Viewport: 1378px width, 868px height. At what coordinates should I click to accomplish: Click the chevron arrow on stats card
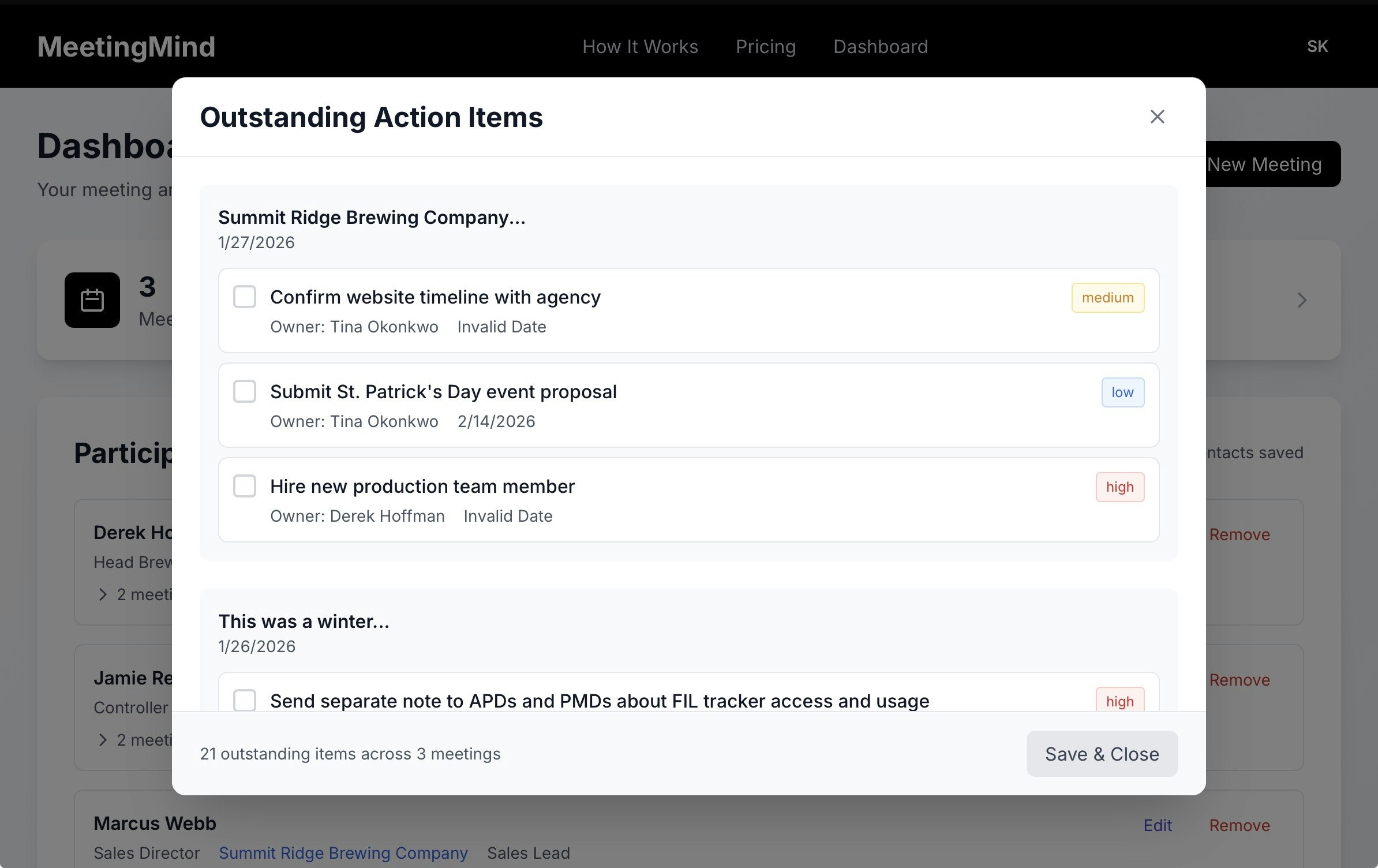pyautogui.click(x=1301, y=300)
